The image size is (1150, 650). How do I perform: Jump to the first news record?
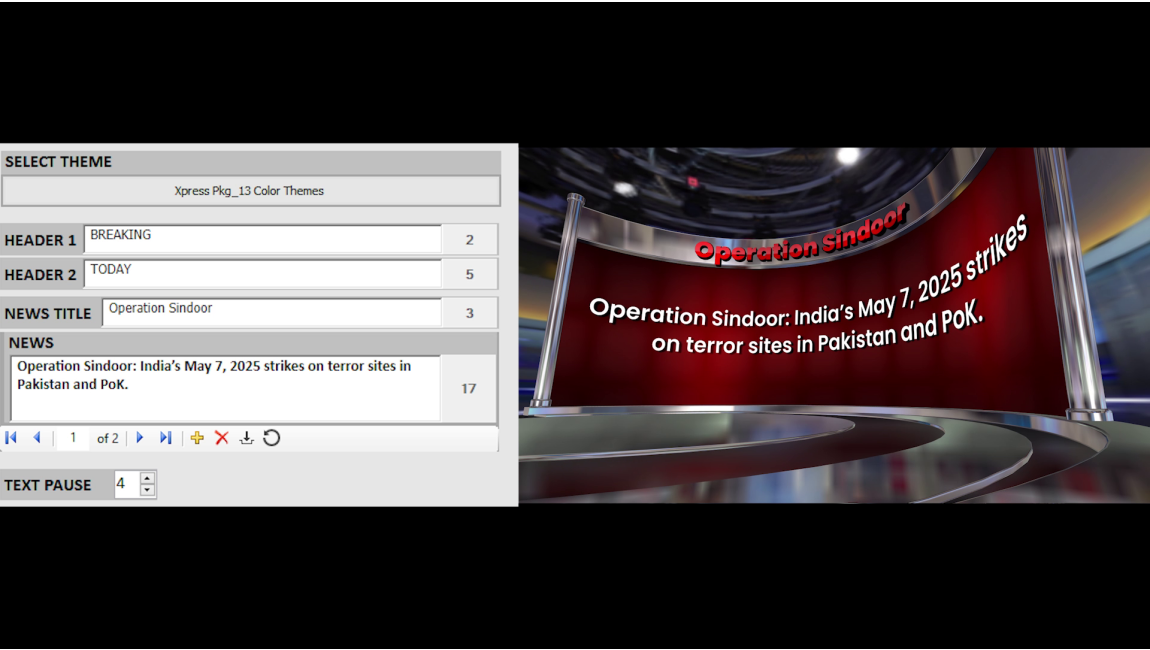click(x=11, y=438)
